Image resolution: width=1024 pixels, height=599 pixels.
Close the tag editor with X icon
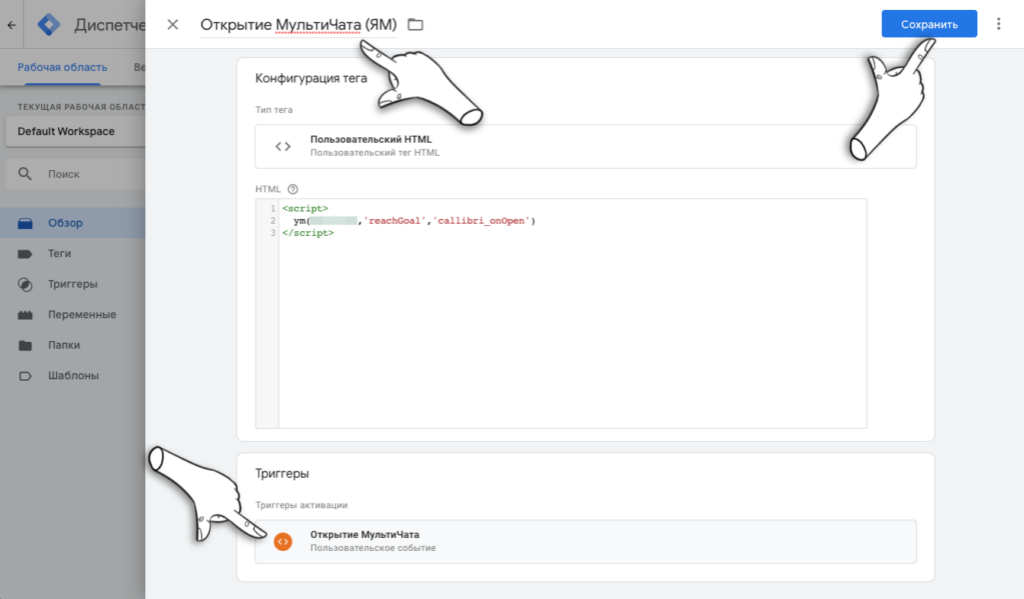(173, 24)
